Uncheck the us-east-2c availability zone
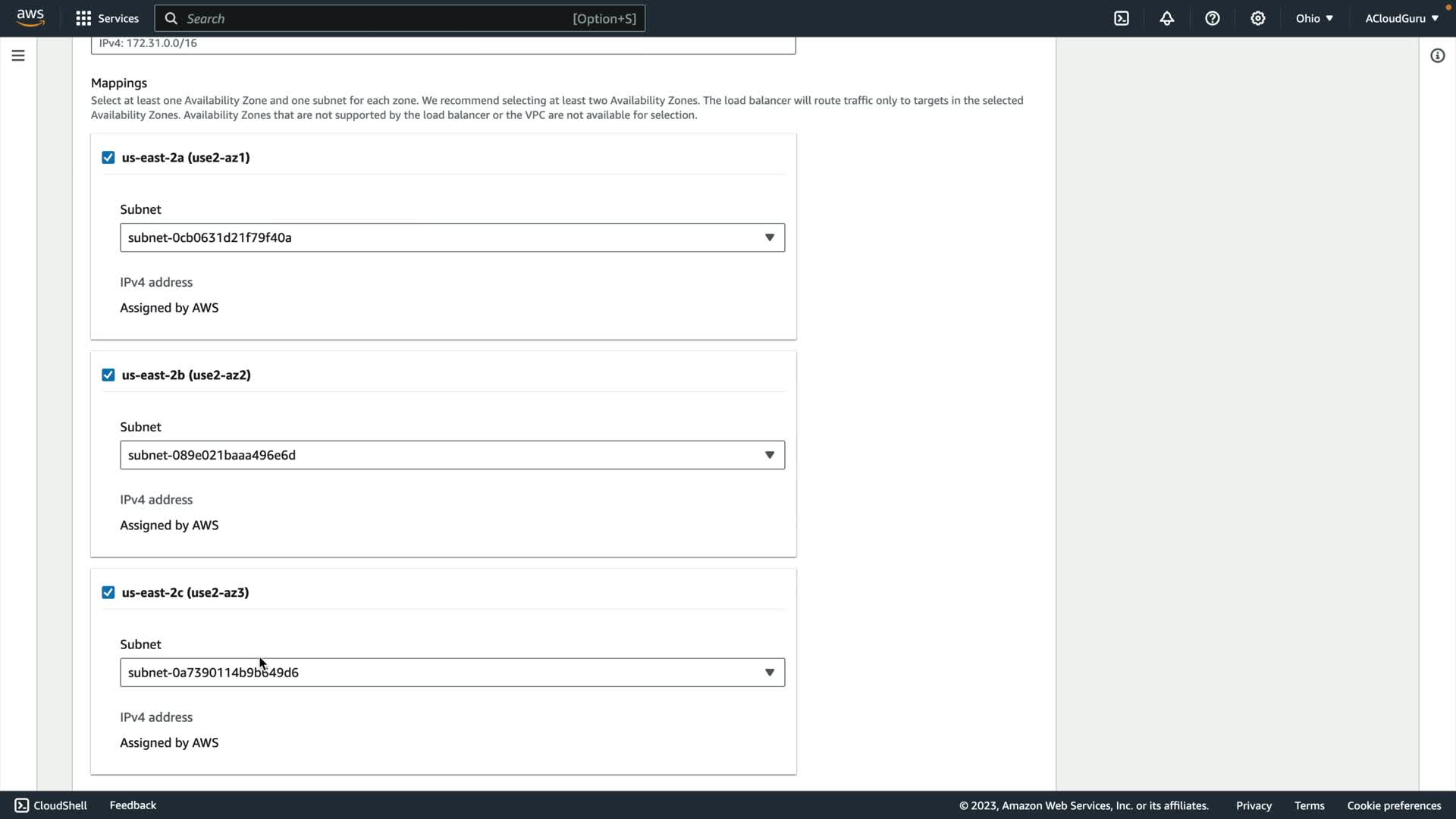Viewport: 1456px width, 819px height. click(x=108, y=593)
